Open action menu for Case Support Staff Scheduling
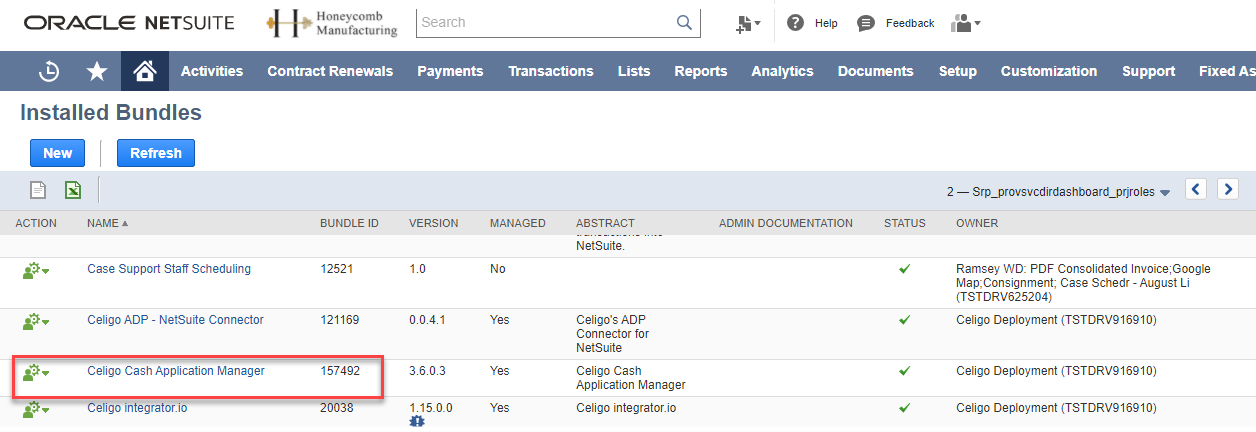 coord(36,271)
